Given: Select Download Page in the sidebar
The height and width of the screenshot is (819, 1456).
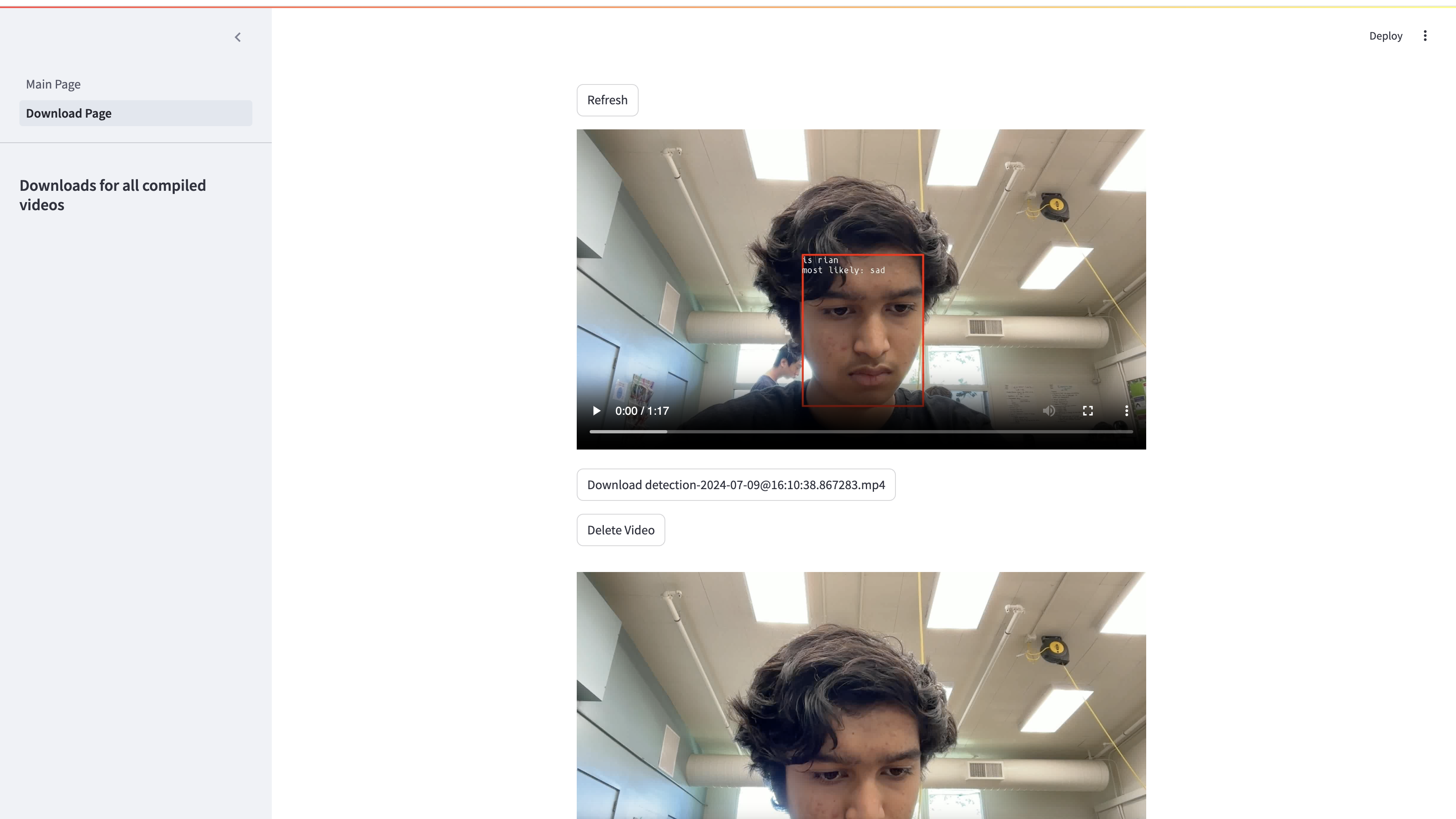Looking at the screenshot, I should [x=68, y=114].
